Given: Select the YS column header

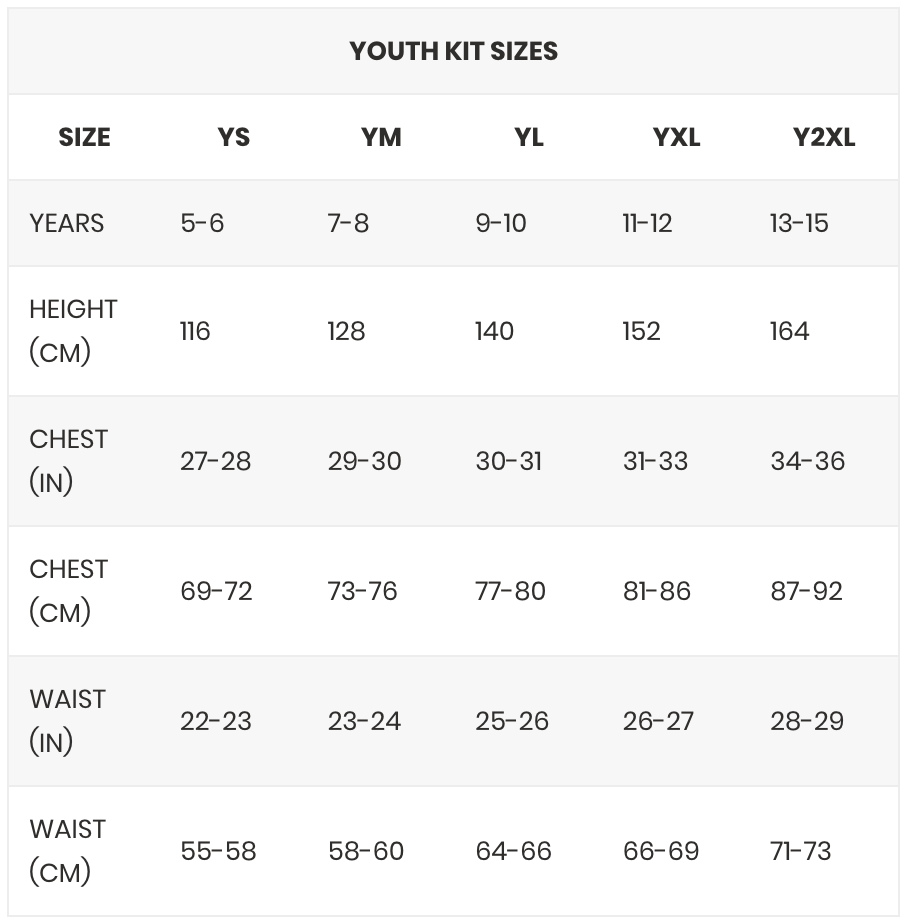Looking at the screenshot, I should click(233, 137).
